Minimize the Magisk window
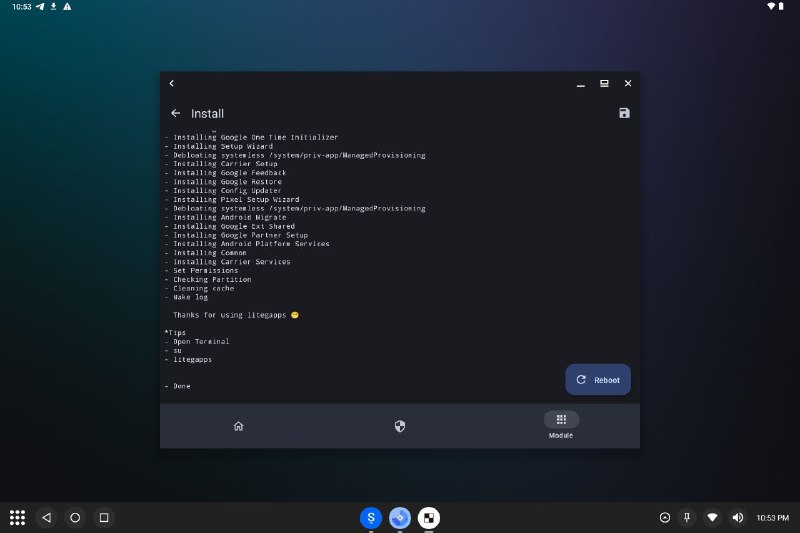This screenshot has height=533, width=800. tap(581, 84)
